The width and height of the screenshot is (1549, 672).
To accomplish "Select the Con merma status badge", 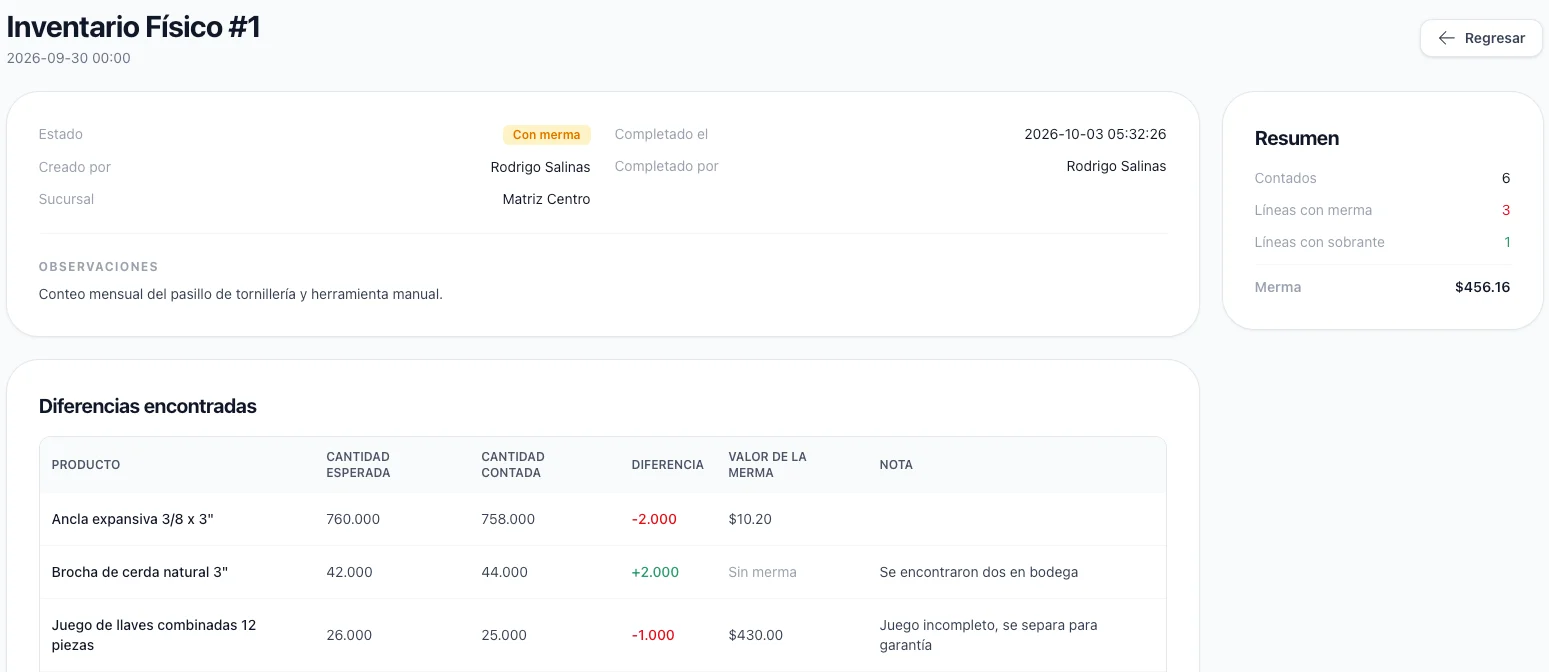I will click(x=547, y=134).
